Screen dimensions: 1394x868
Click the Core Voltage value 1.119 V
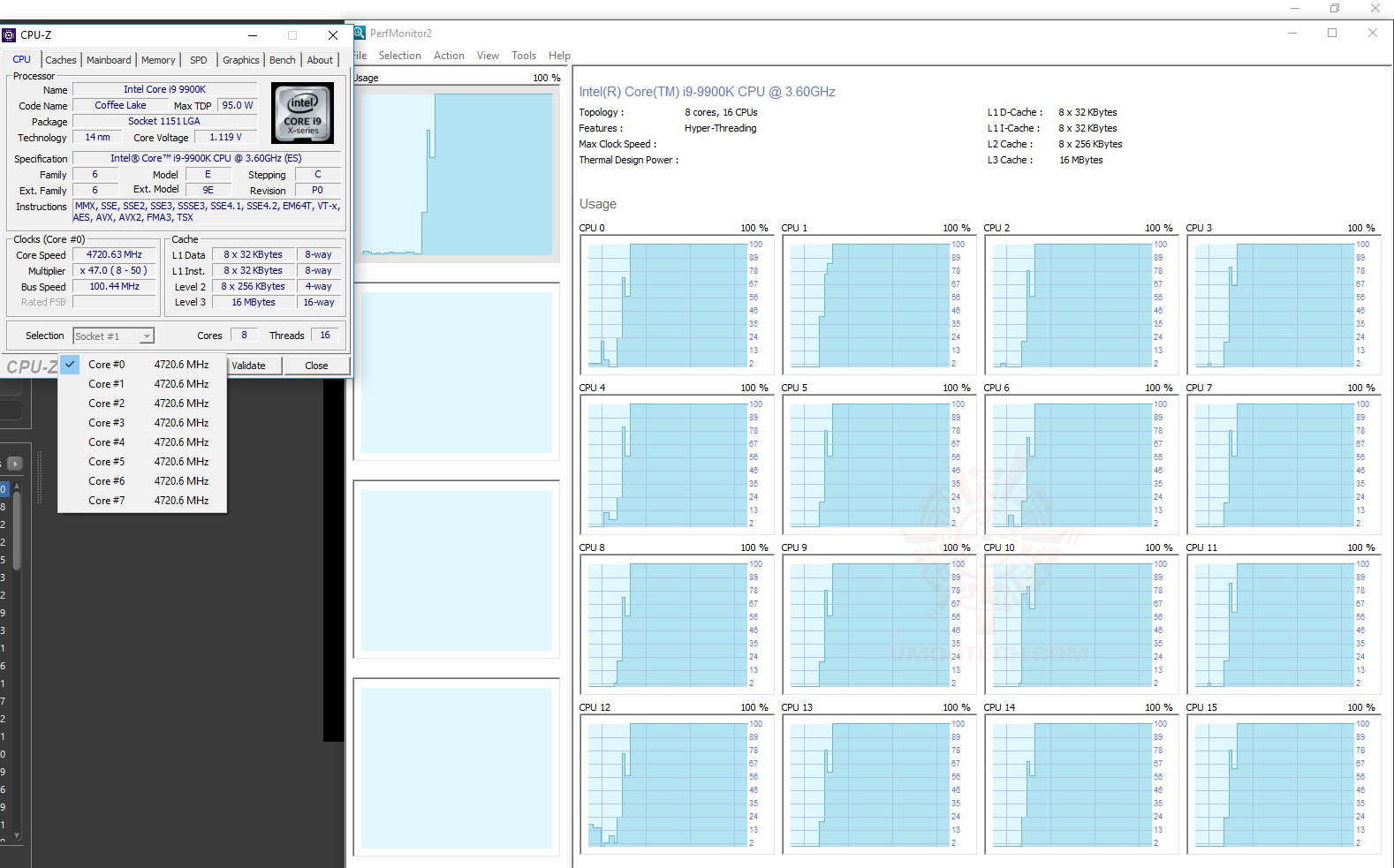[x=225, y=137]
